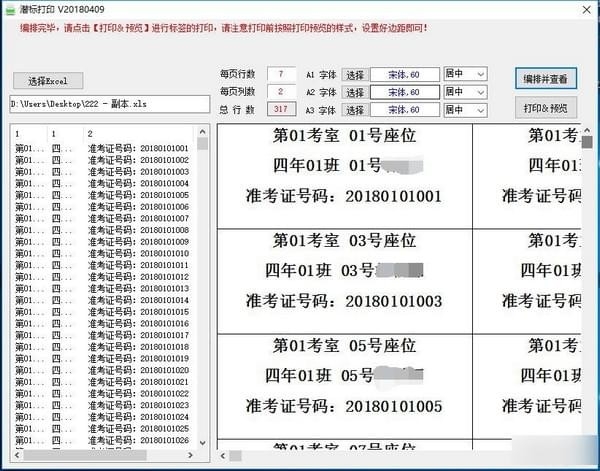Click preview pane scroll up arrow
Viewport: 600px width, 471px height.
point(587,130)
